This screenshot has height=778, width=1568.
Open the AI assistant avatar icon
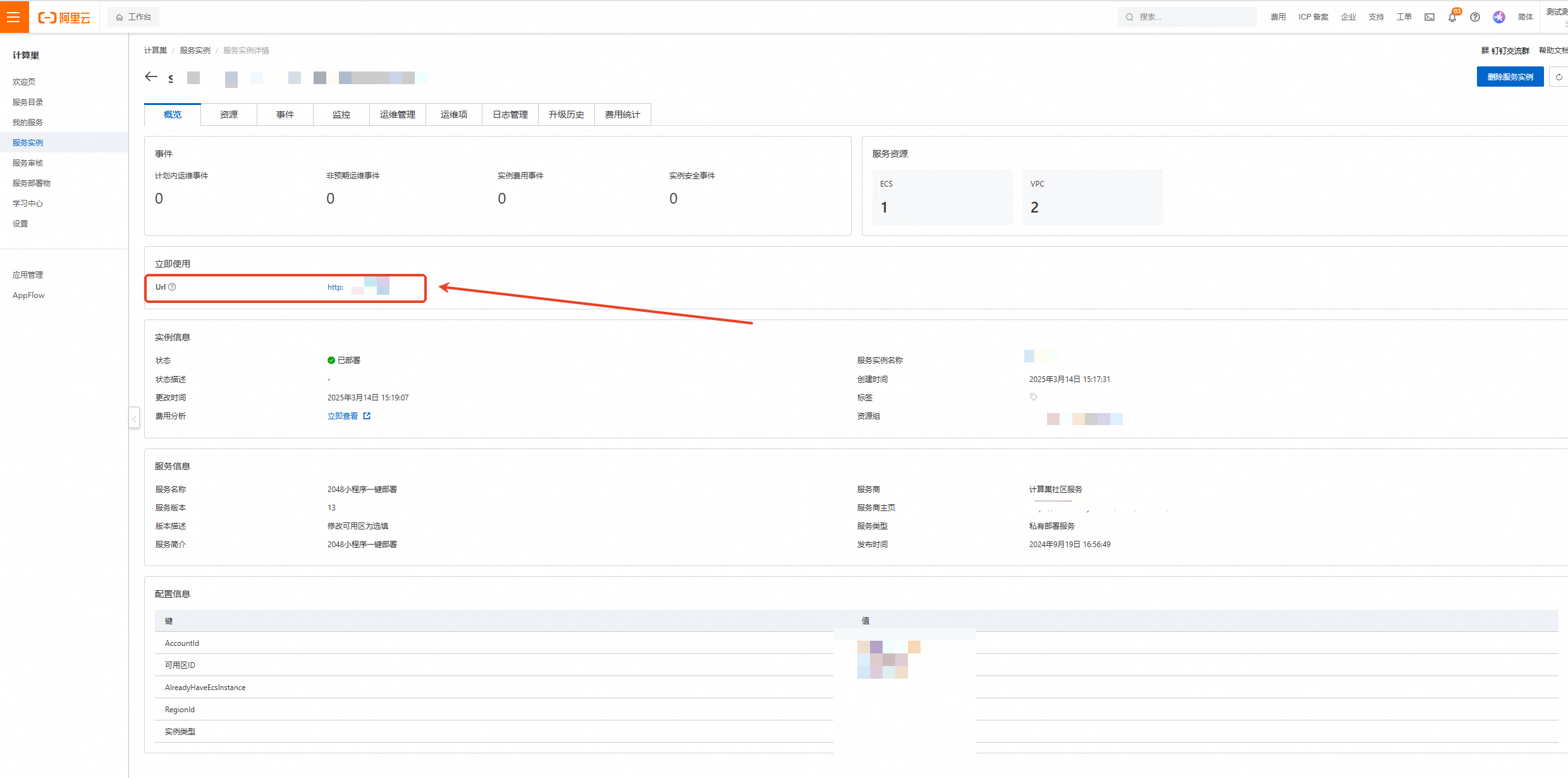(1498, 17)
